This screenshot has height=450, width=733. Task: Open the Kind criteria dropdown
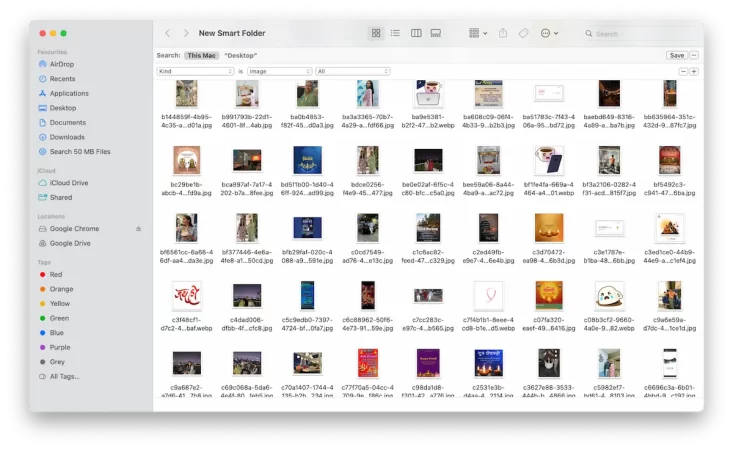click(x=195, y=71)
